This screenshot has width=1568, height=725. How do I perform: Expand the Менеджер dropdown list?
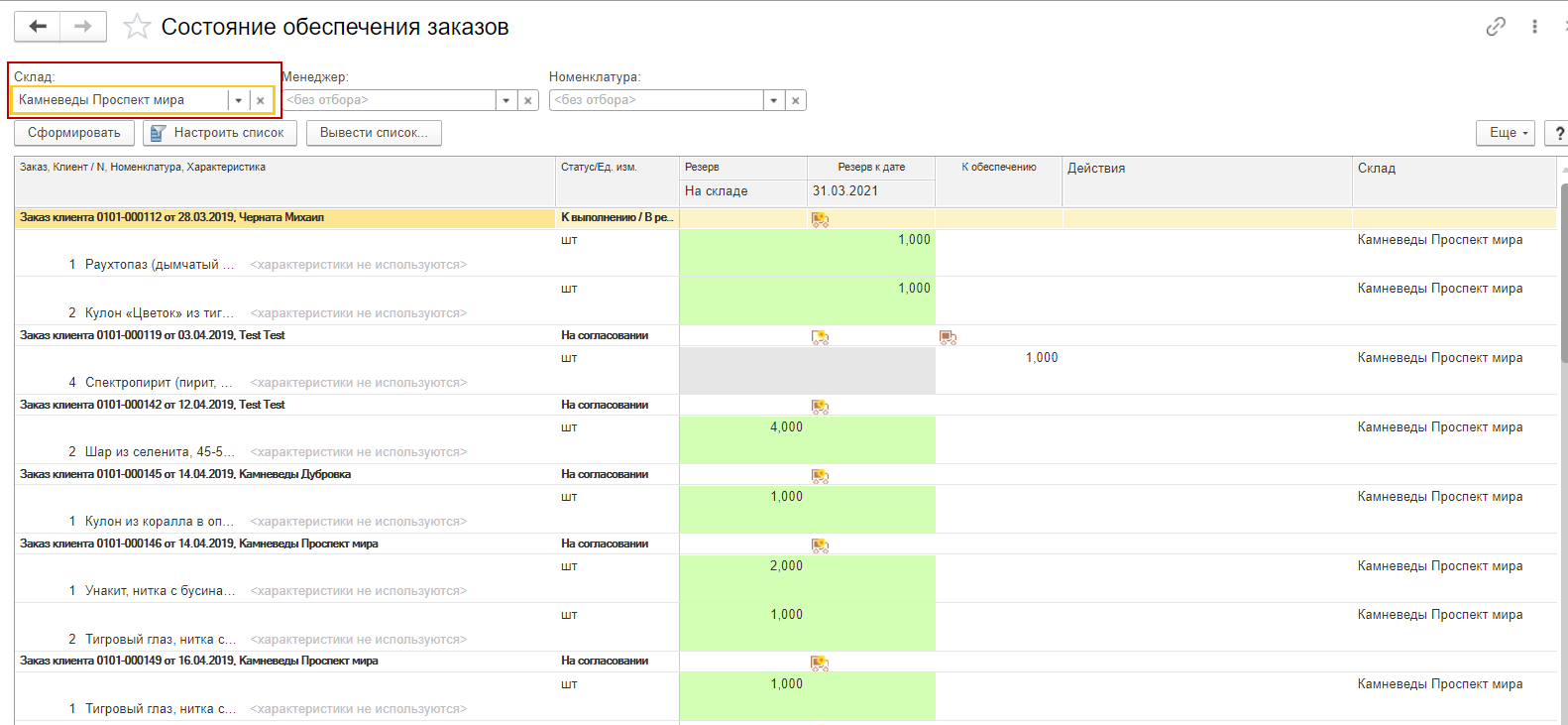point(506,100)
